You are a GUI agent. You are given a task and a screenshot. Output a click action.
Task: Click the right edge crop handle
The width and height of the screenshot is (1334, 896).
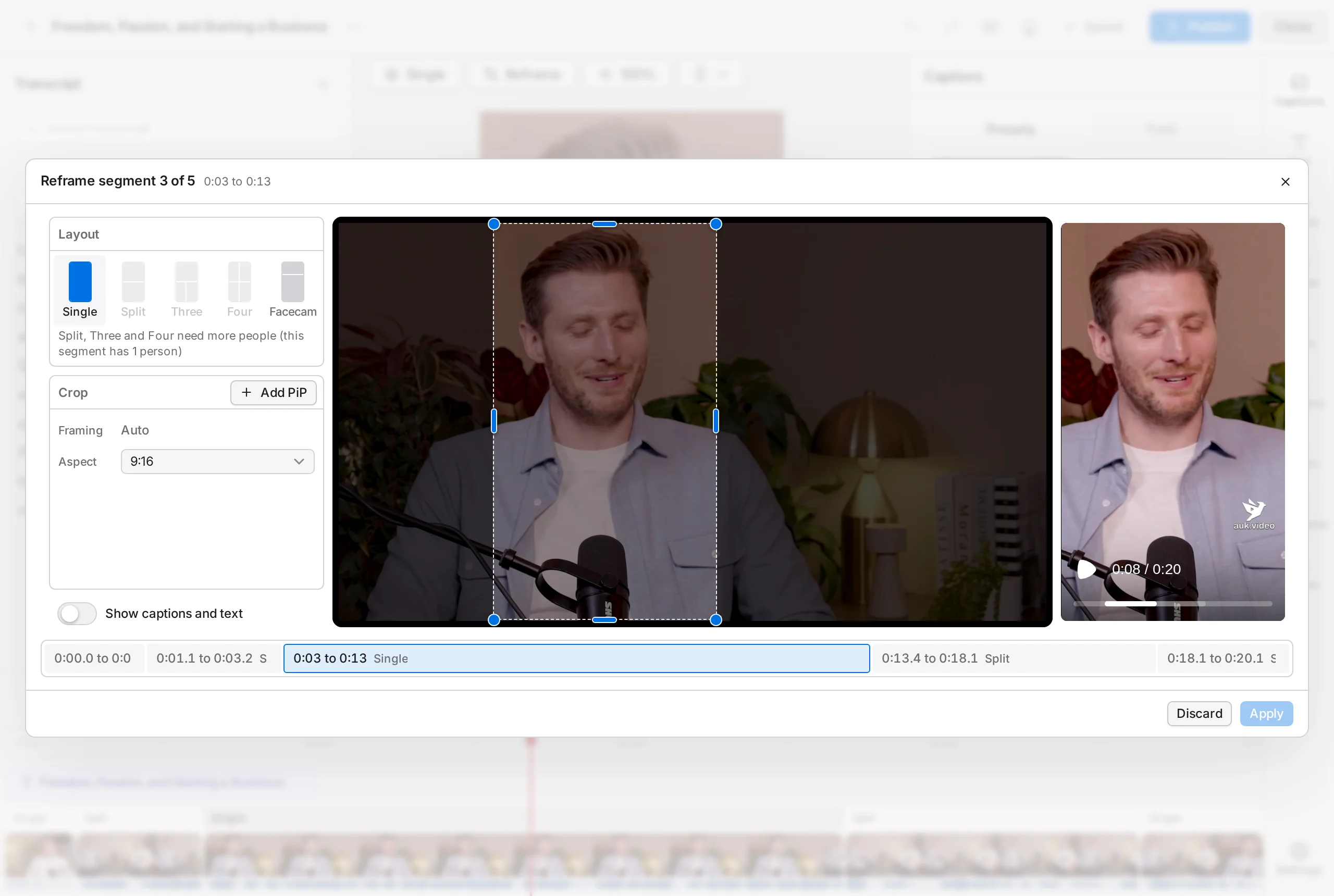click(715, 421)
